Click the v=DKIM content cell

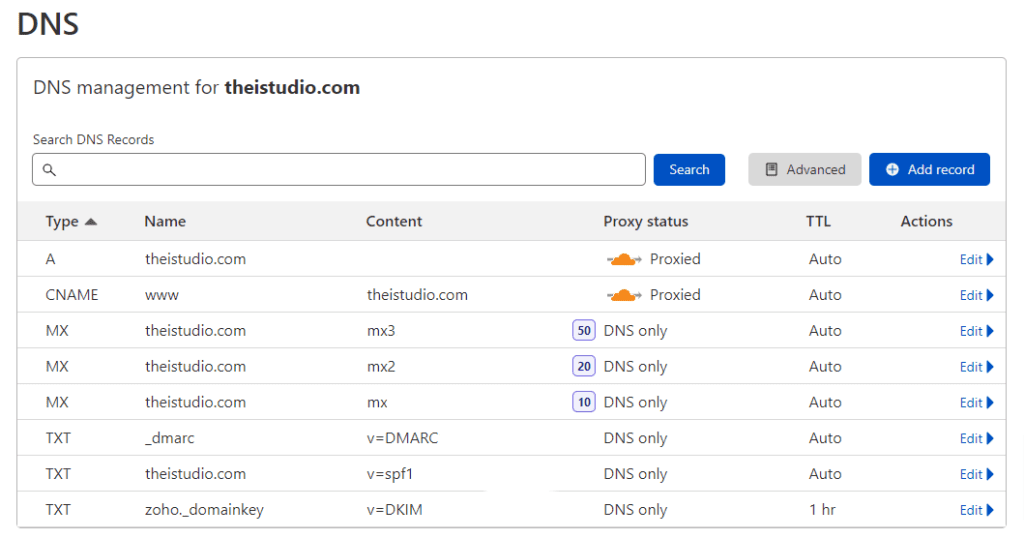pos(394,510)
